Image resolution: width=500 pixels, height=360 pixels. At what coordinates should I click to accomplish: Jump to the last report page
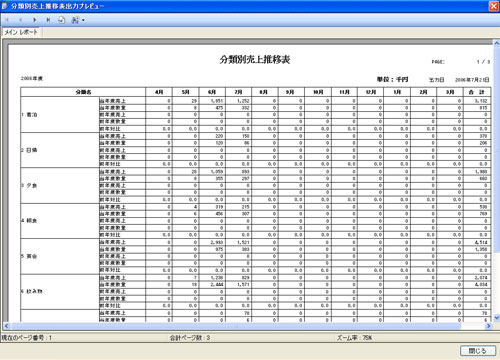pos(48,20)
